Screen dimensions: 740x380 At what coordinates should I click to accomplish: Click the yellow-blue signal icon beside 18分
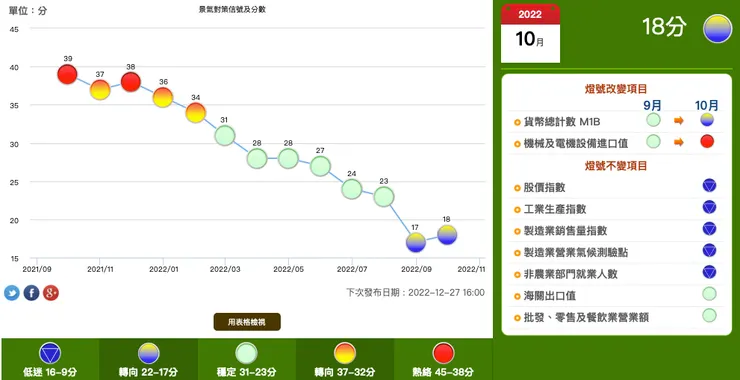[717, 28]
